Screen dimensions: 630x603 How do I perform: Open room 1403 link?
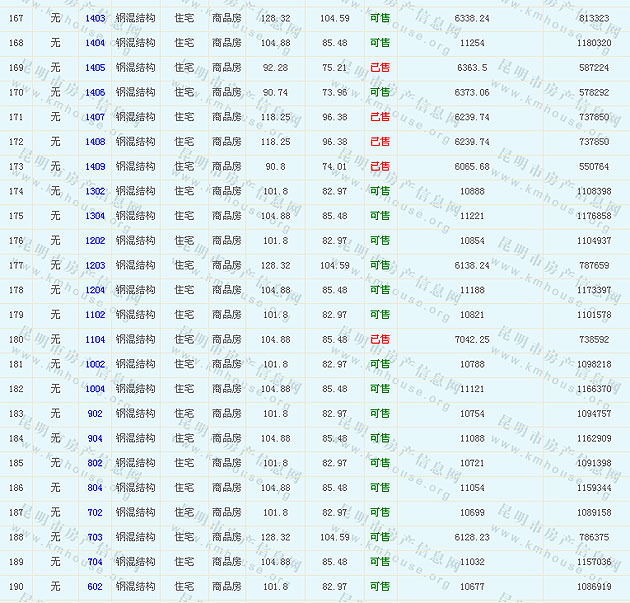[x=95, y=19]
